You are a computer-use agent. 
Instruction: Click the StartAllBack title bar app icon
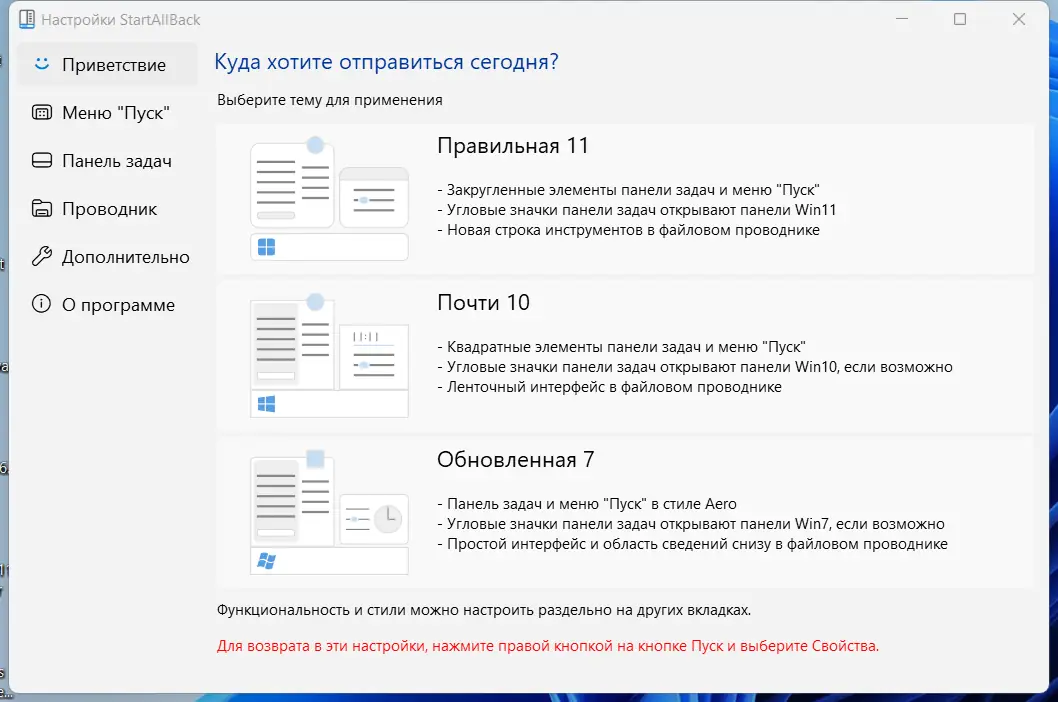27,20
